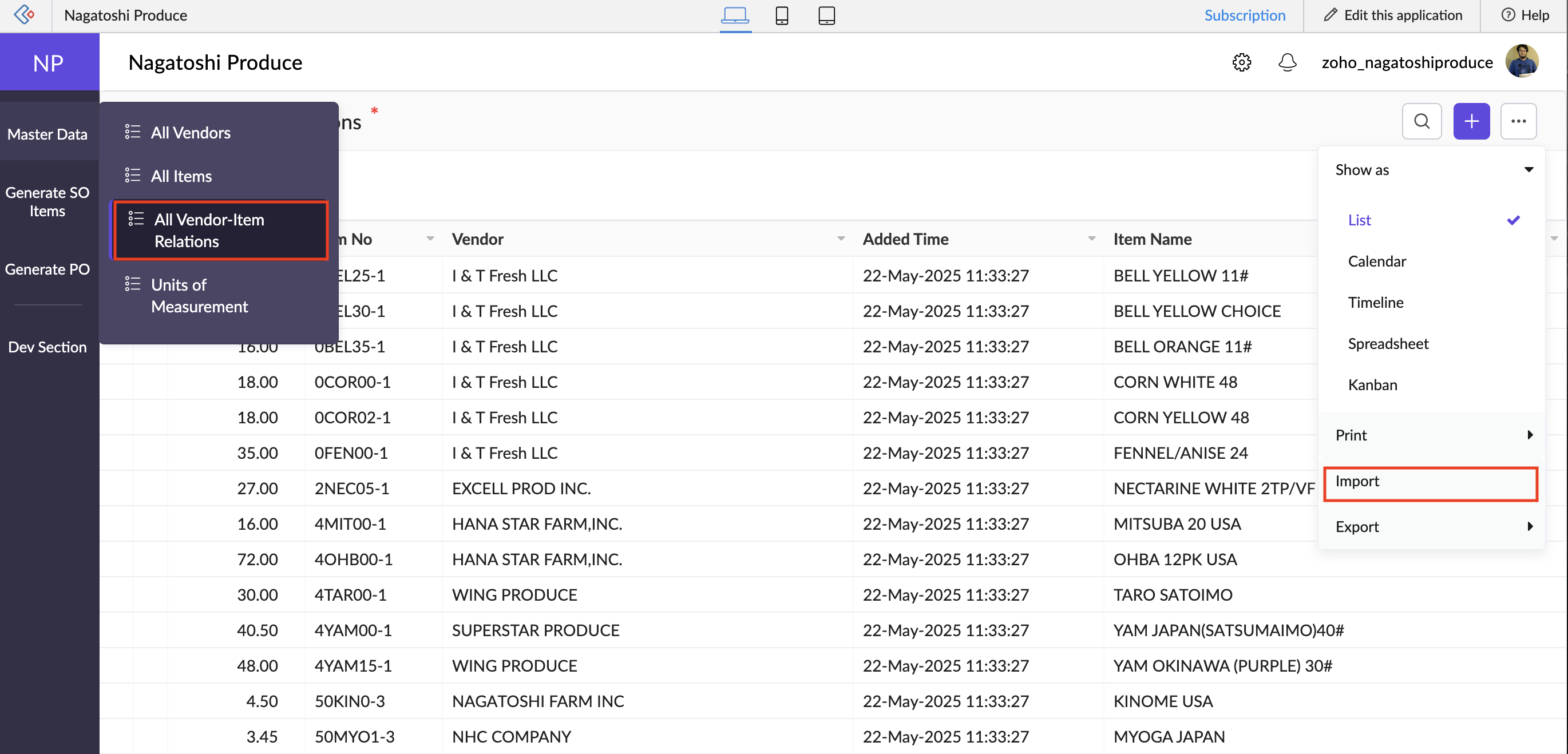Click item name TARO SATOIMO
The image size is (1568, 754).
(1173, 594)
